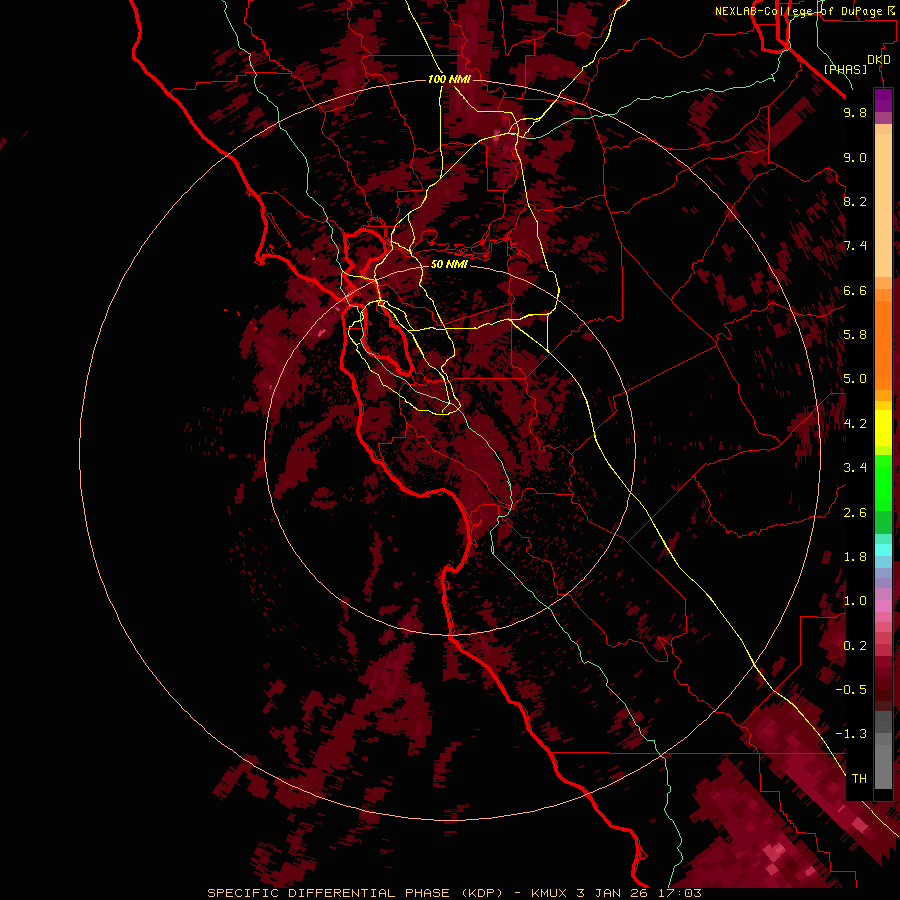
Task: Pick the orange segment of the color bar
Action: pyautogui.click(x=883, y=345)
